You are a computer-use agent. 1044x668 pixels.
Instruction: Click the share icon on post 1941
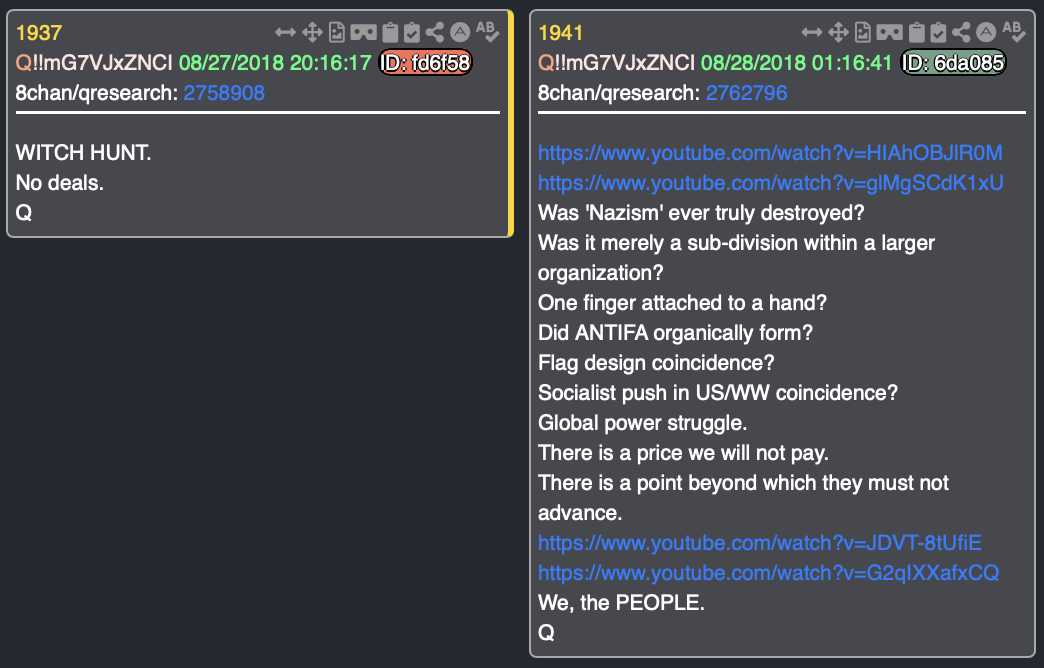[961, 32]
